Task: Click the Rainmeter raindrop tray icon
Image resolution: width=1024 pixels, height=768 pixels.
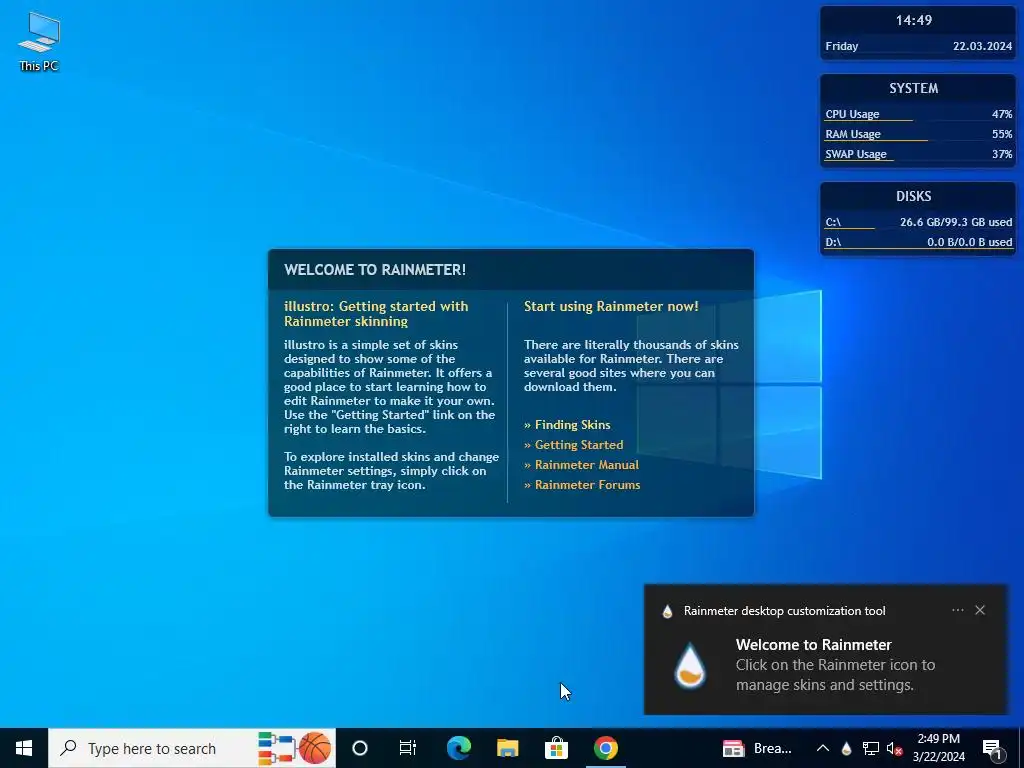Action: click(x=846, y=748)
